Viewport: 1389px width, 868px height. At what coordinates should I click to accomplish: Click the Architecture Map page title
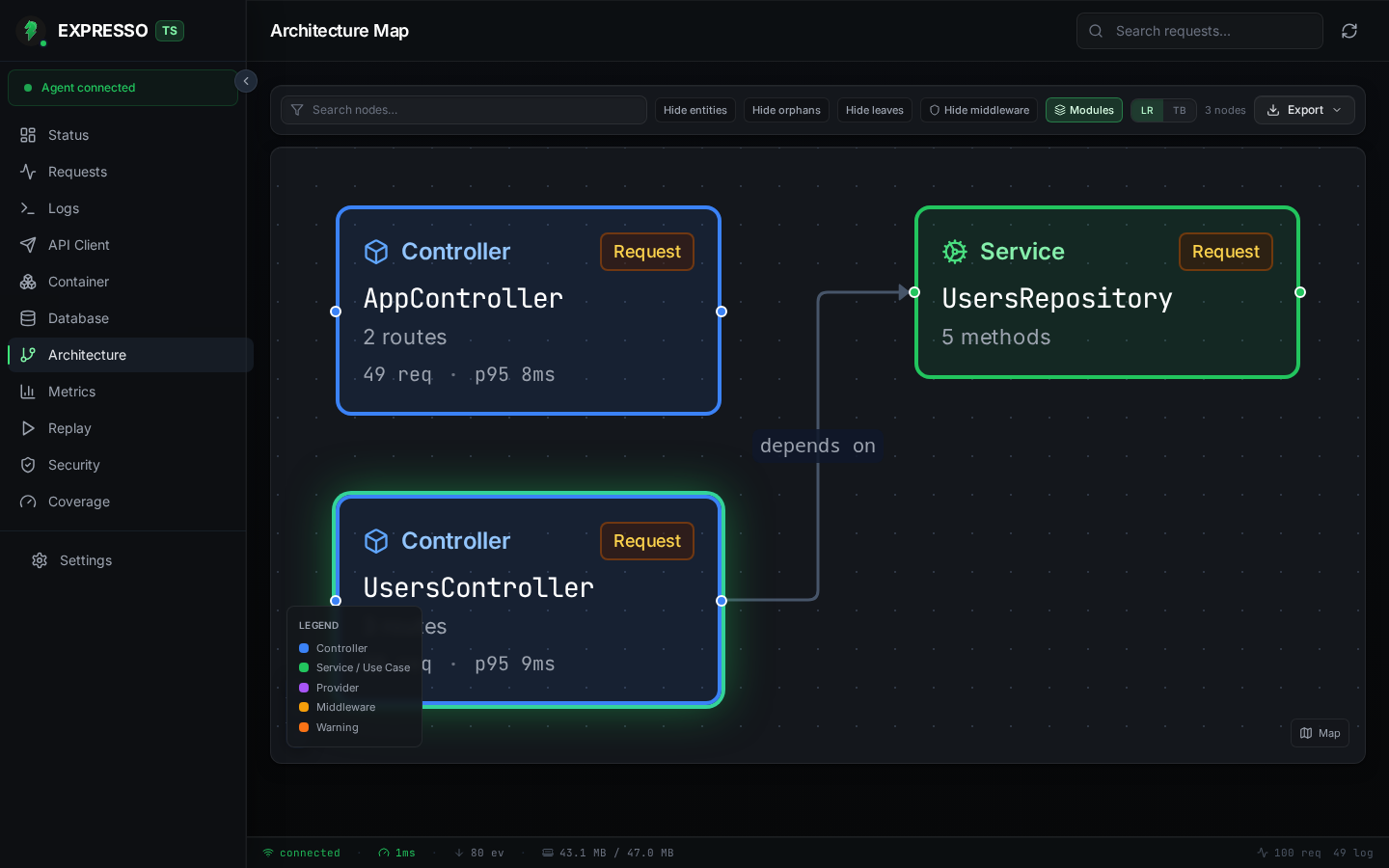340,31
